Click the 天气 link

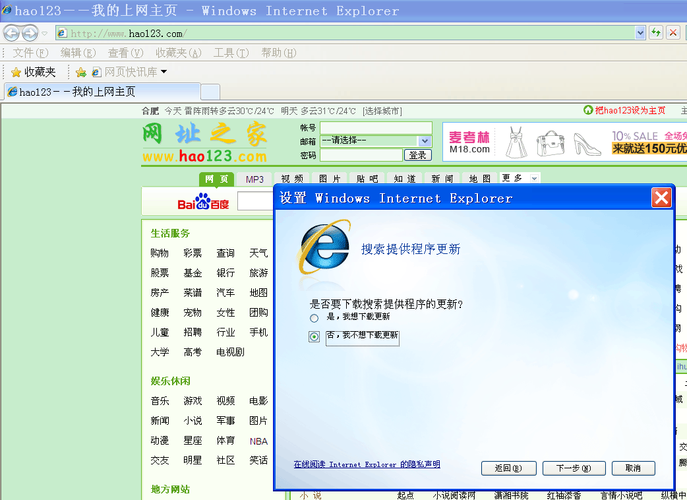259,253
